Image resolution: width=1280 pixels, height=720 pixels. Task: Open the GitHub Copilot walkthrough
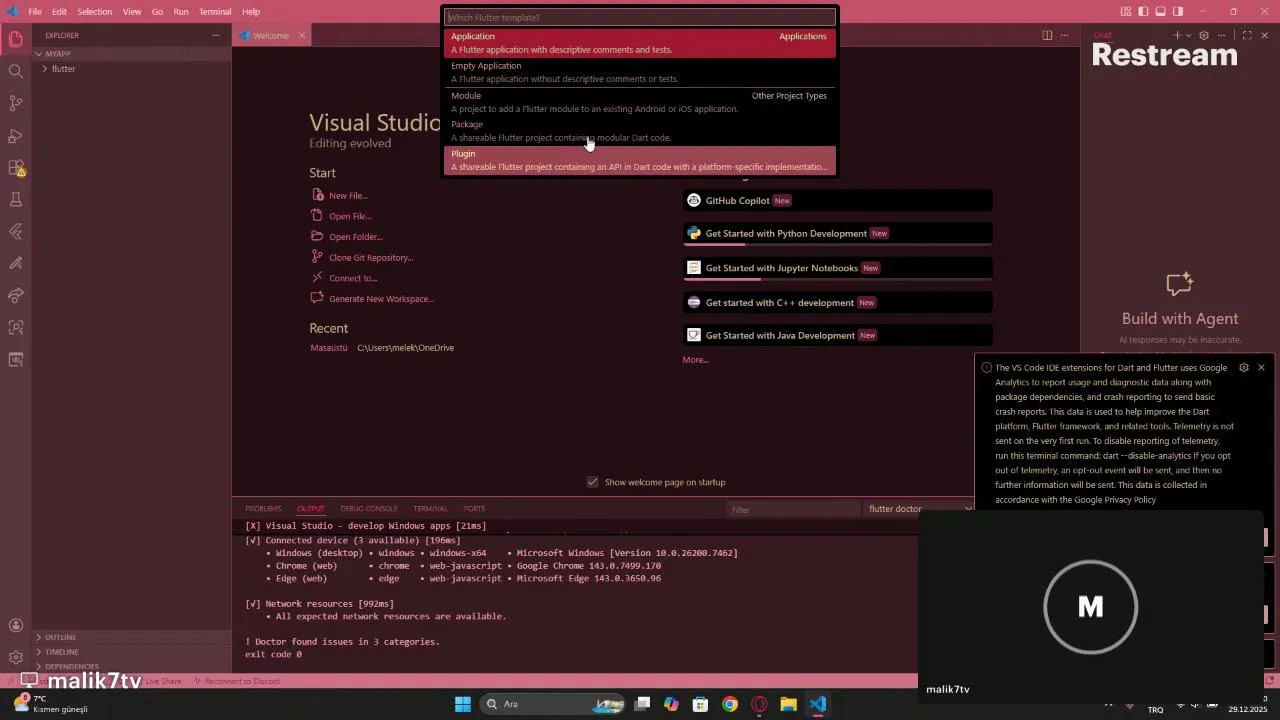tap(837, 201)
